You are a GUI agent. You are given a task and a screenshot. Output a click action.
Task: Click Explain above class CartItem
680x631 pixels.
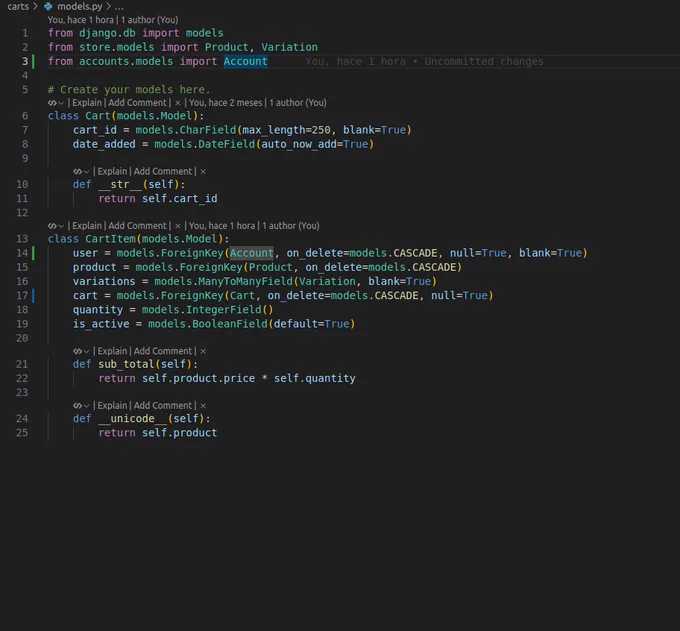[x=87, y=226]
